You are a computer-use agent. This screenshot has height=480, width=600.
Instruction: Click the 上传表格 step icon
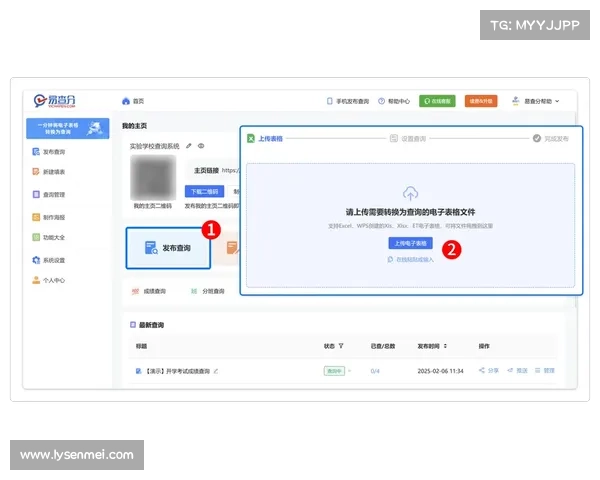(251, 139)
